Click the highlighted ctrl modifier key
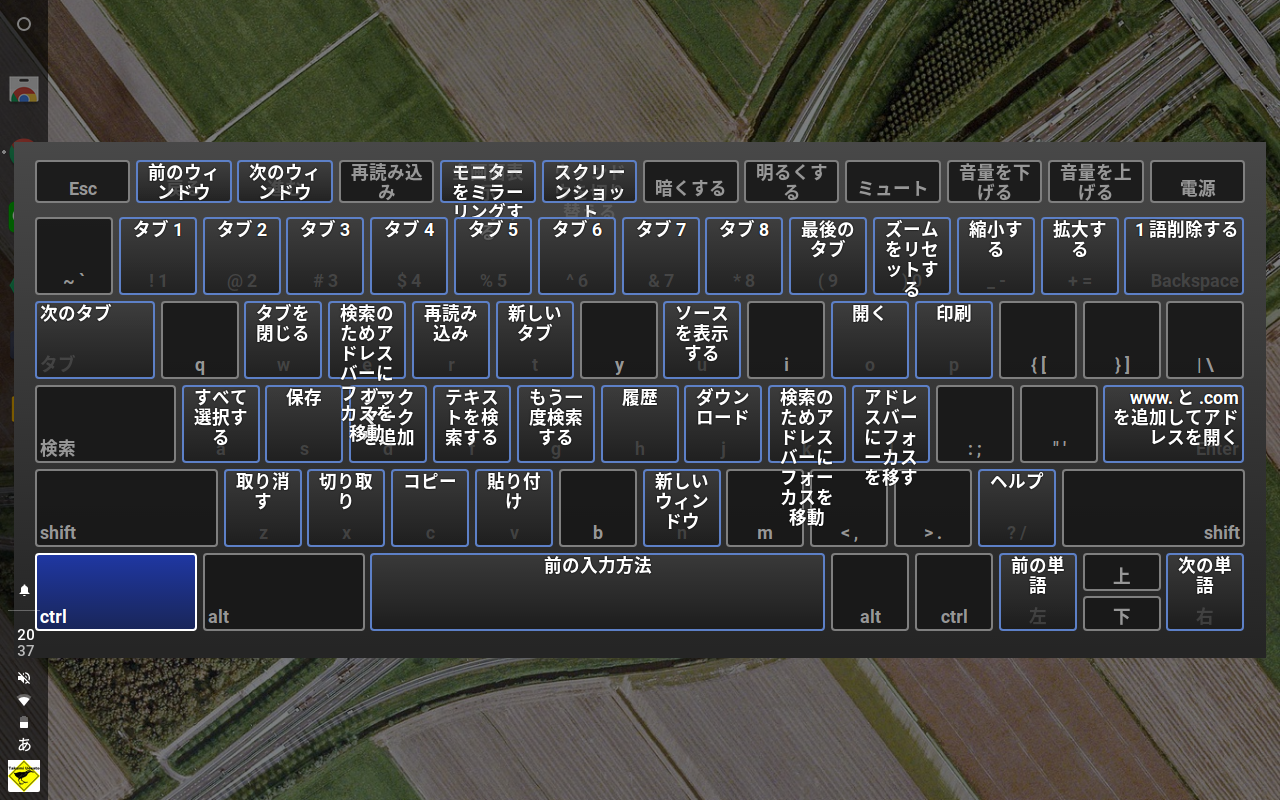This screenshot has height=800, width=1280. tap(116, 592)
